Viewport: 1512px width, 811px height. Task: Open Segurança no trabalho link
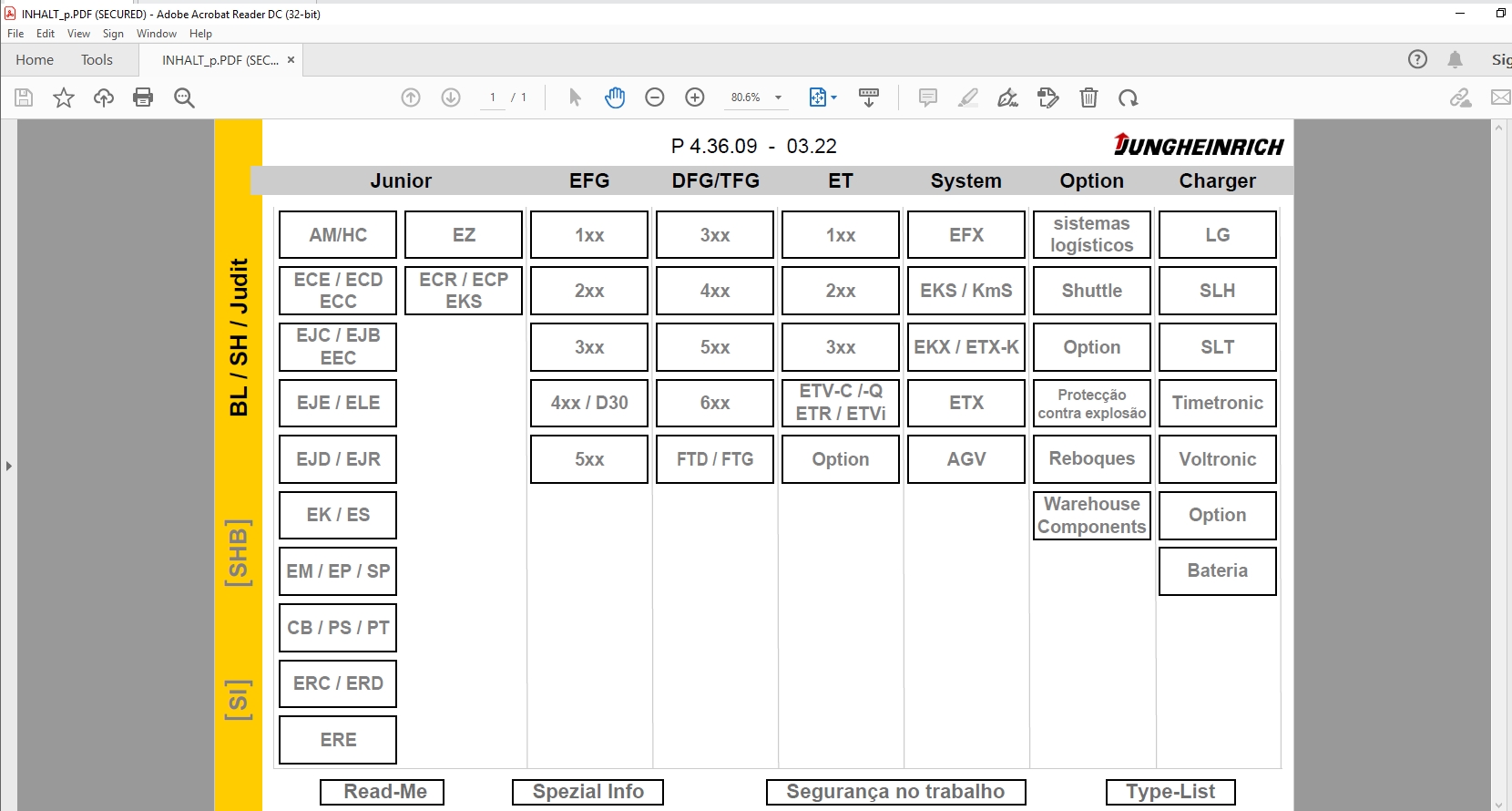pyautogui.click(x=896, y=792)
